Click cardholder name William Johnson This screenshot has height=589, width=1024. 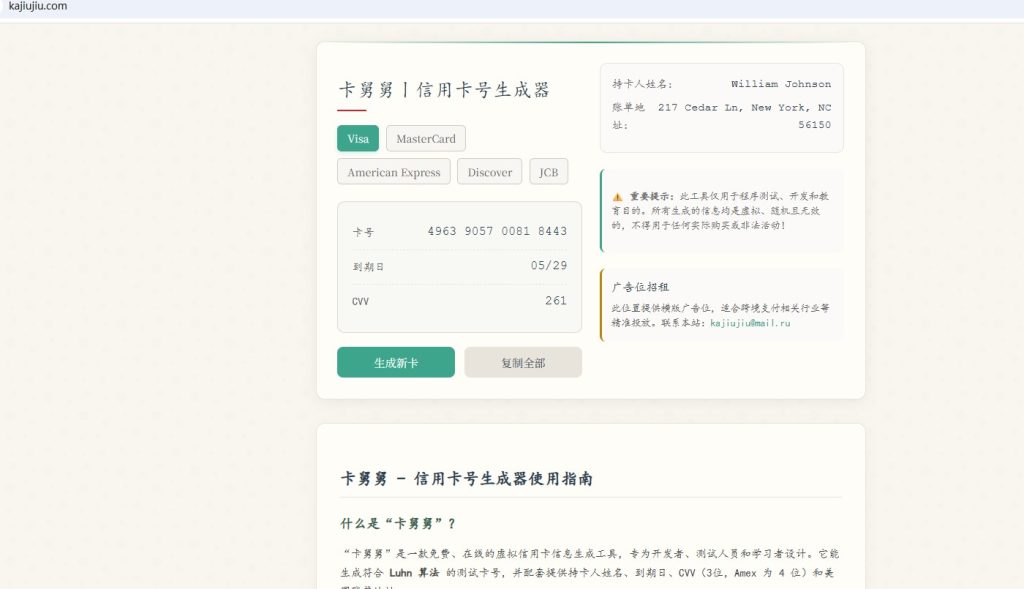pos(780,84)
